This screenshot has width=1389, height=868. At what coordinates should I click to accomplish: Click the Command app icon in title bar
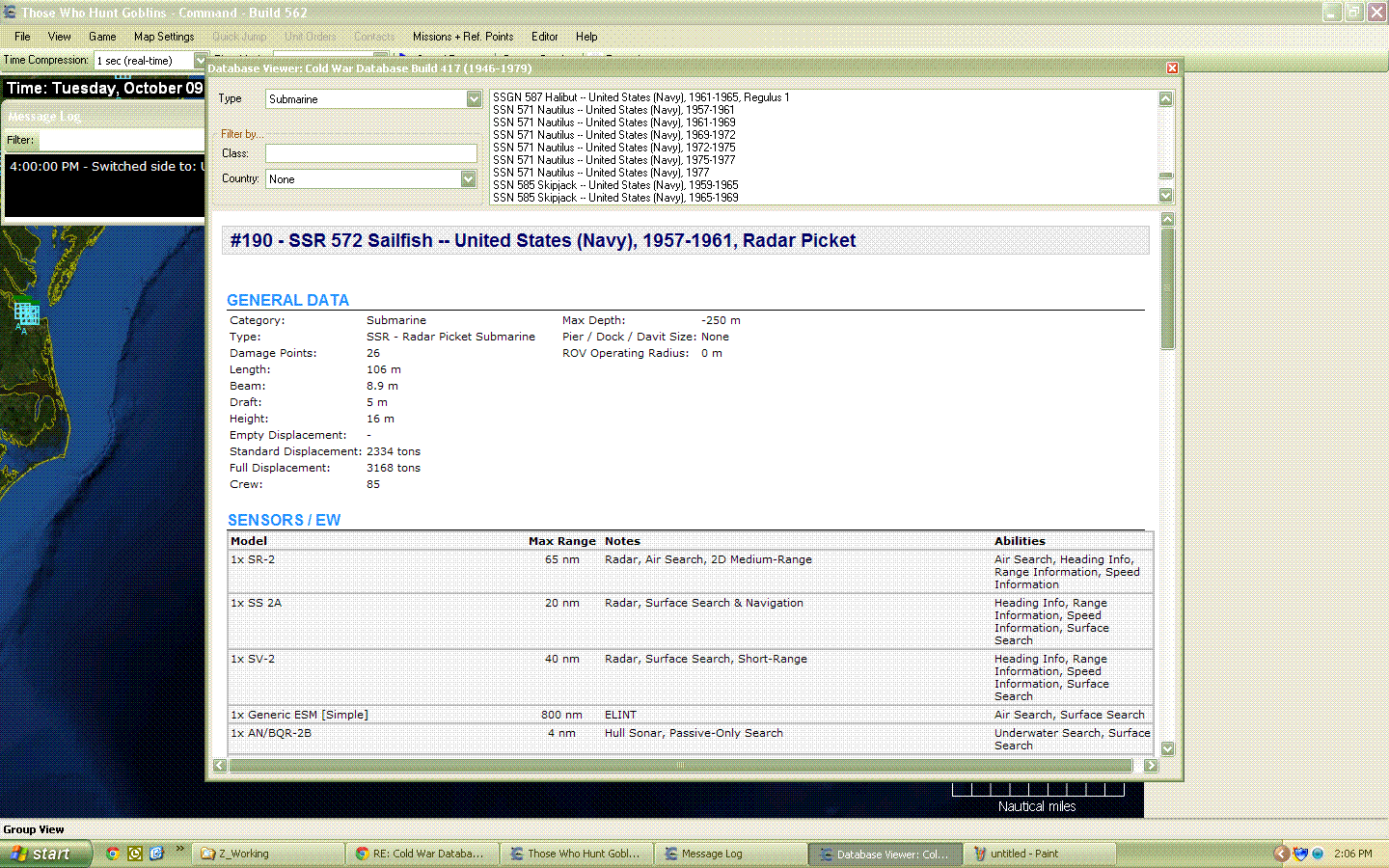(10, 13)
